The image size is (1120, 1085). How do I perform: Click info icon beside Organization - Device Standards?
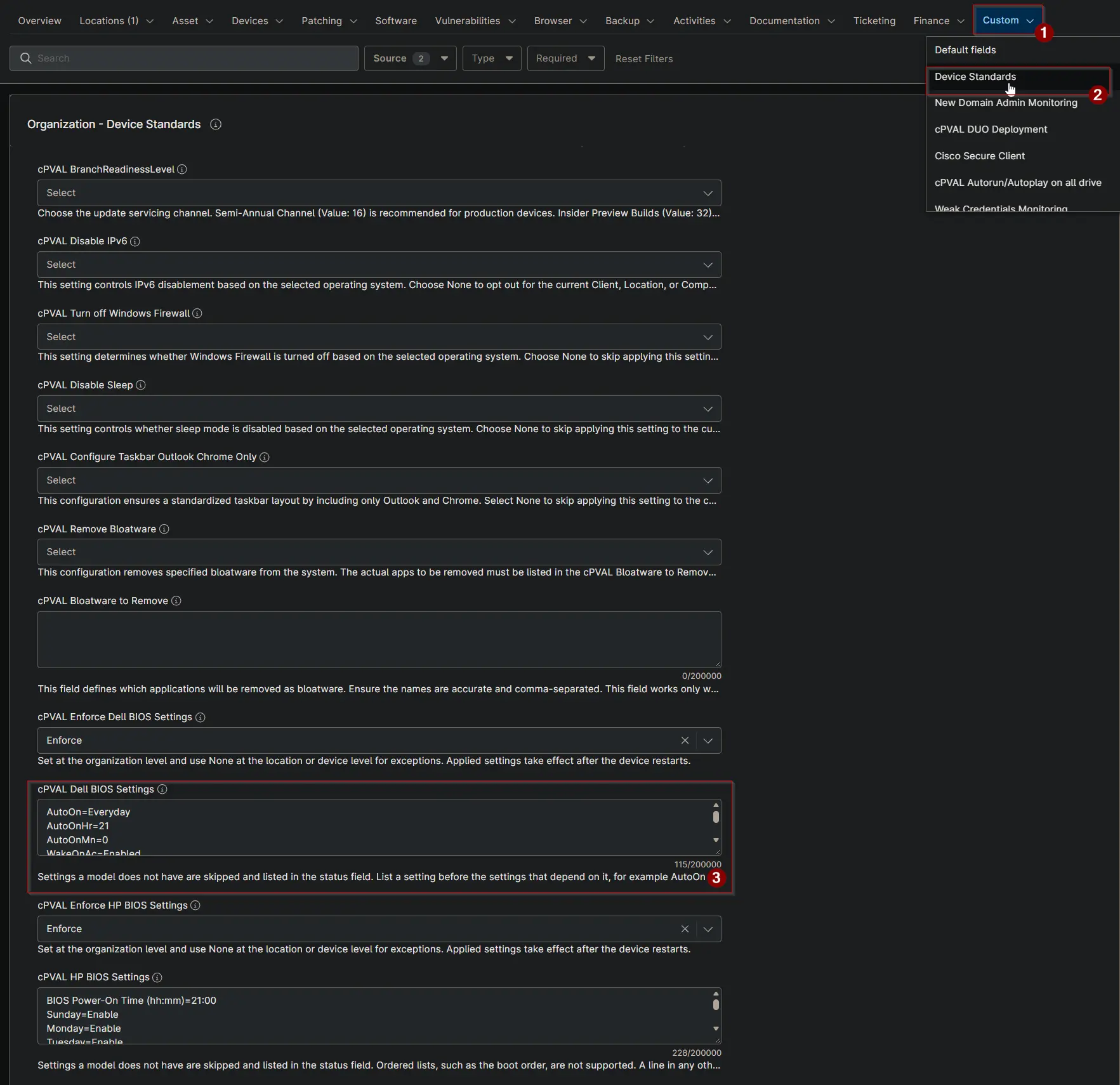coord(216,124)
